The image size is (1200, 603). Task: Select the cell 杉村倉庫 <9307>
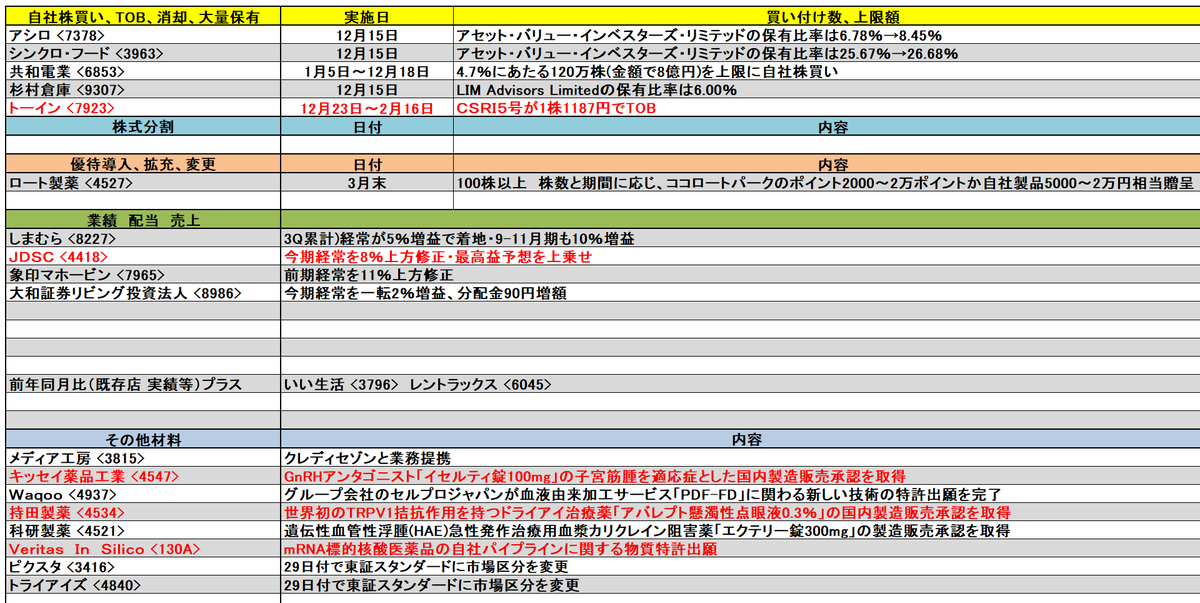143,89
